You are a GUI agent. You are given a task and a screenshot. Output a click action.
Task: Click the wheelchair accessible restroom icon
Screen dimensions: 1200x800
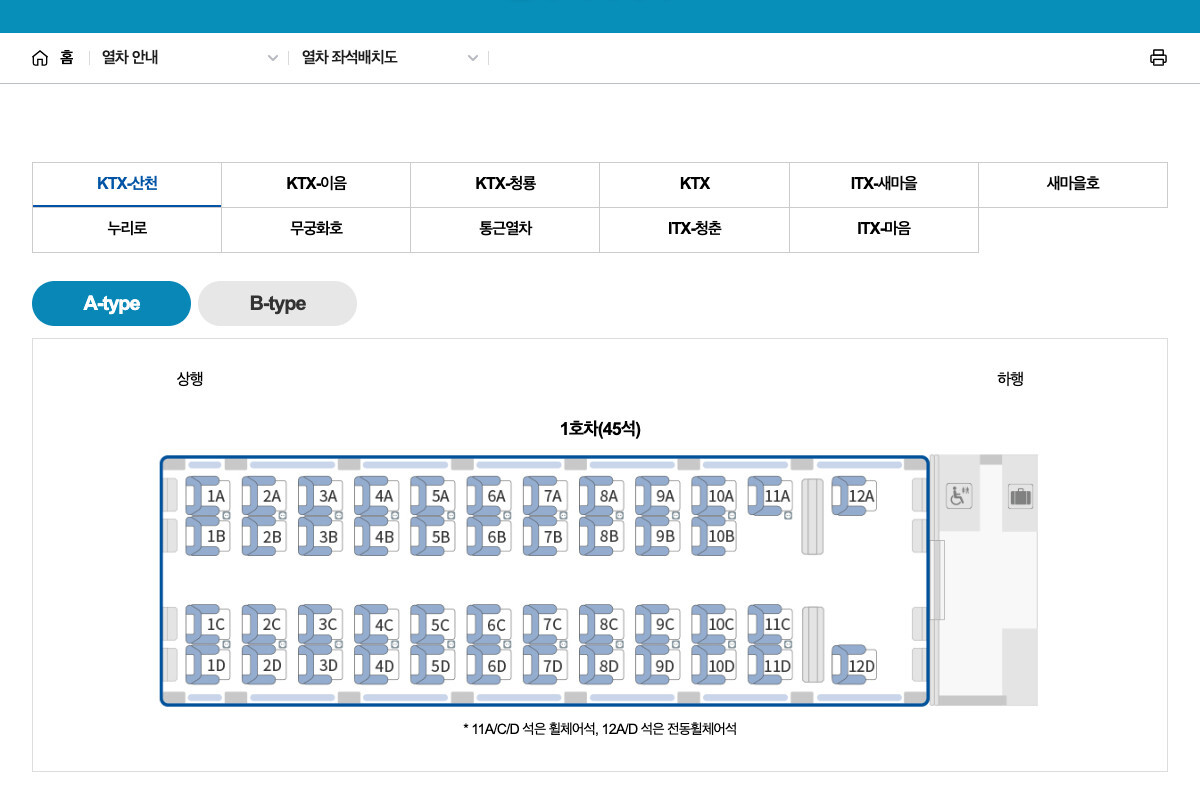pyautogui.click(x=959, y=495)
